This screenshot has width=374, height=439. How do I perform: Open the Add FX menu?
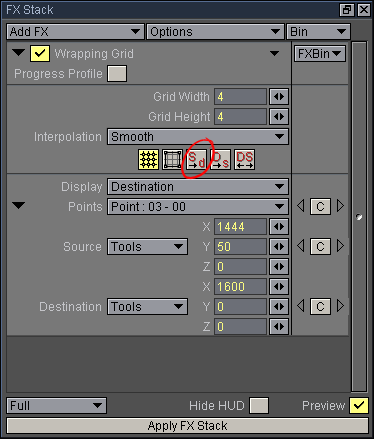[75, 32]
